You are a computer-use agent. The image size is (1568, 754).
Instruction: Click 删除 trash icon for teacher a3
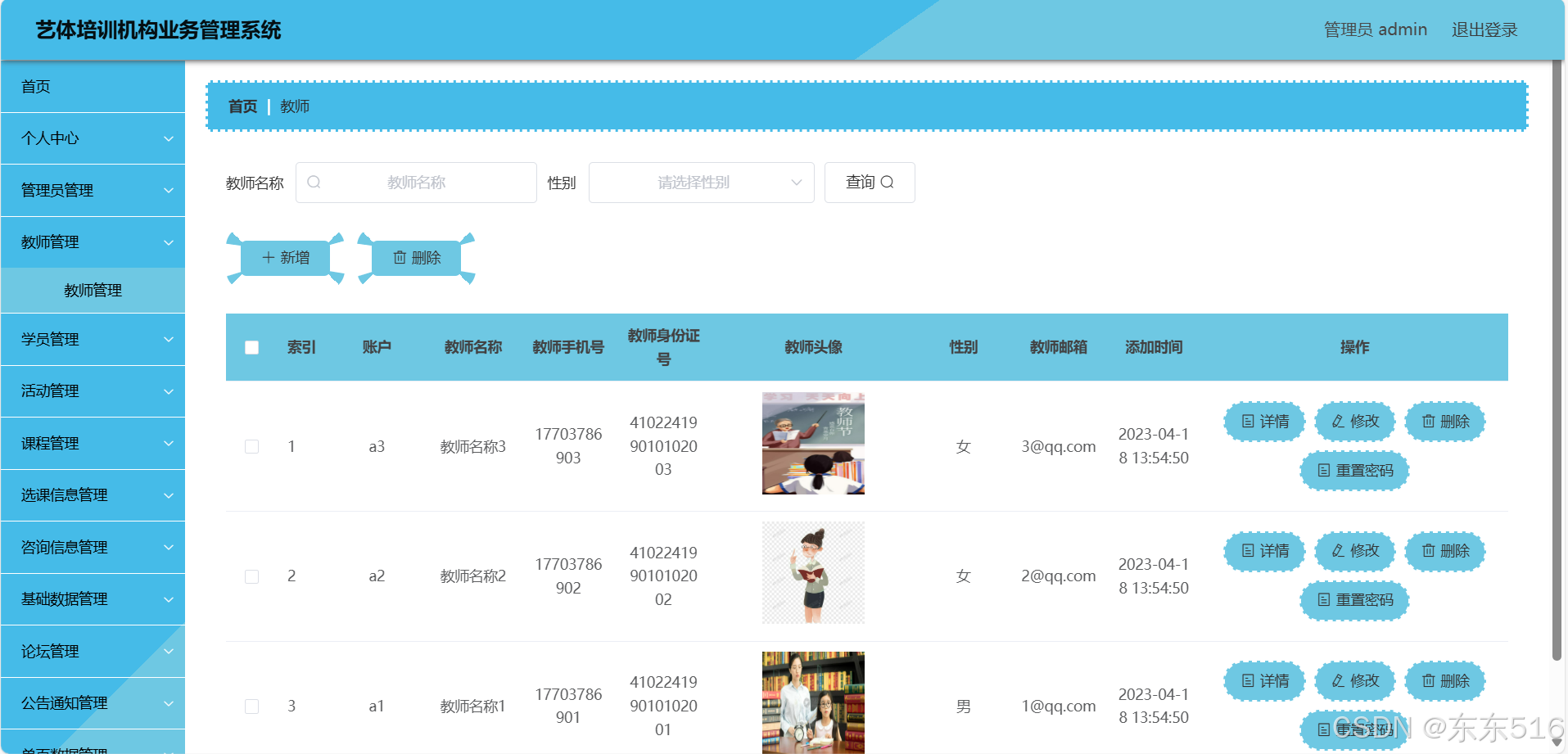[1428, 422]
